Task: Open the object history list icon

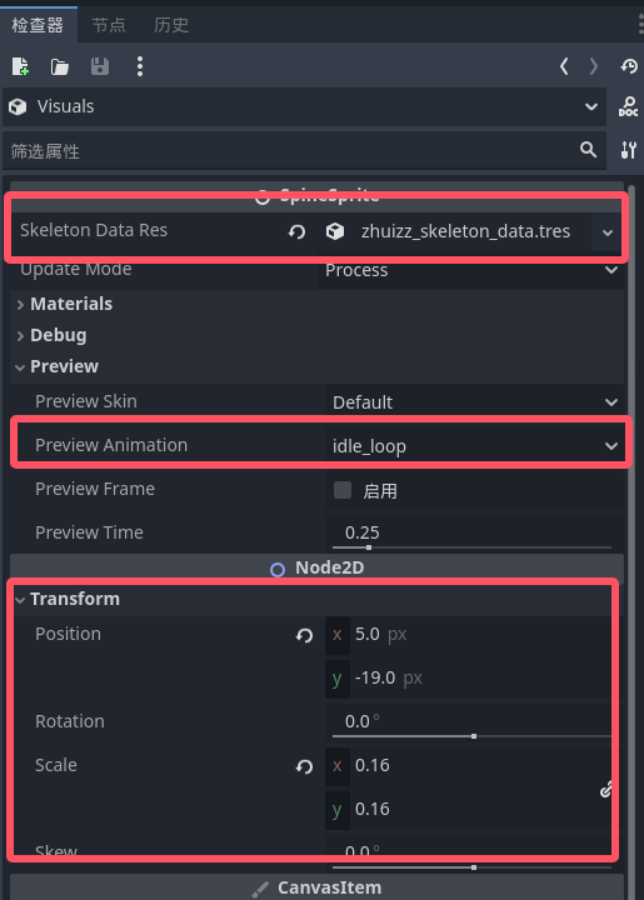Action: (x=629, y=67)
